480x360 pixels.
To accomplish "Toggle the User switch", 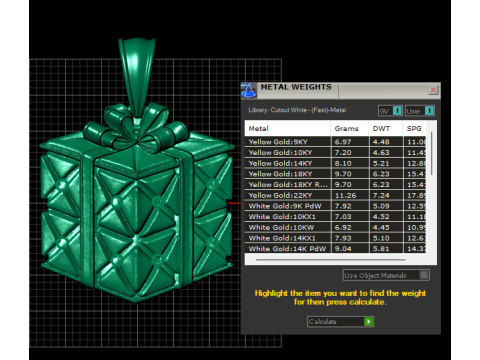I will (420, 111).
